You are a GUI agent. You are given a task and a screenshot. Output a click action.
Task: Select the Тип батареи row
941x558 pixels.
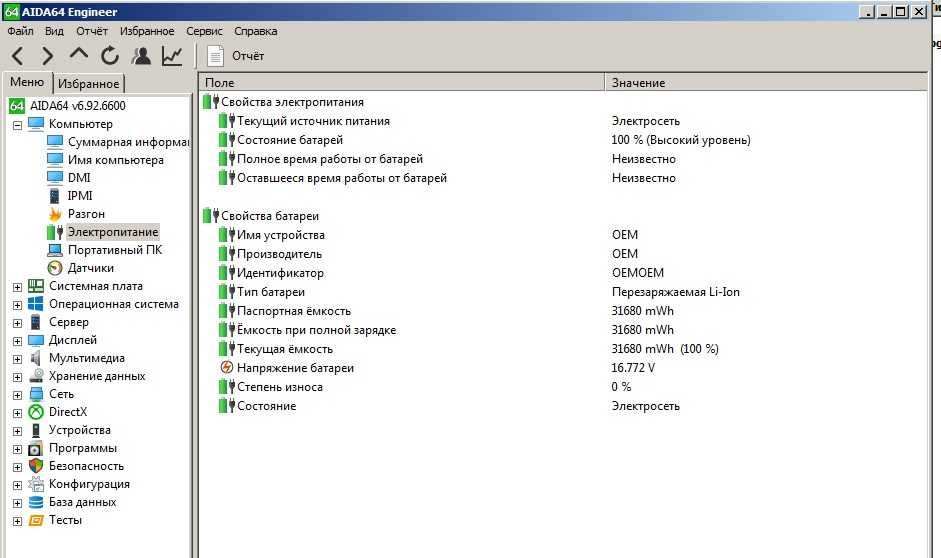point(564,292)
